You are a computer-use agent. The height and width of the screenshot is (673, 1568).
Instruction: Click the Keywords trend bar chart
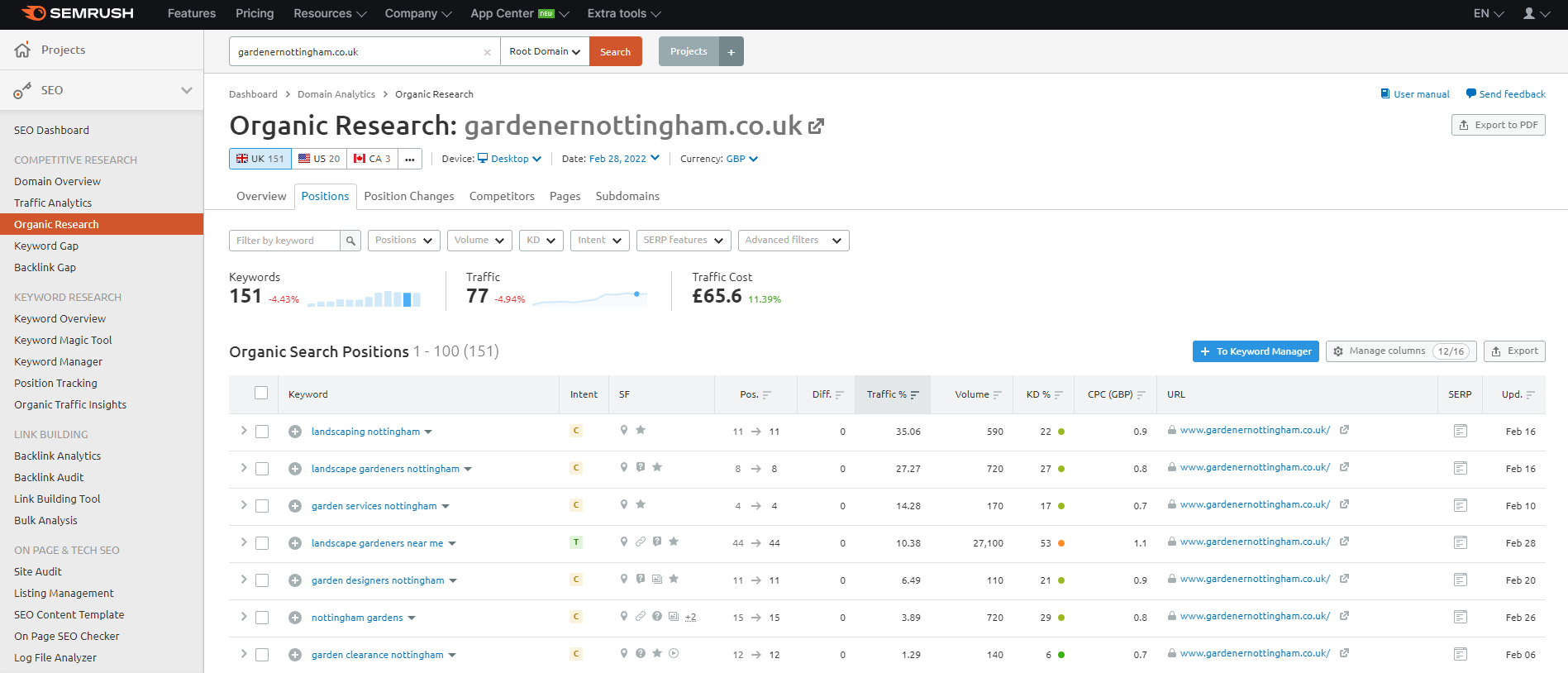365,298
